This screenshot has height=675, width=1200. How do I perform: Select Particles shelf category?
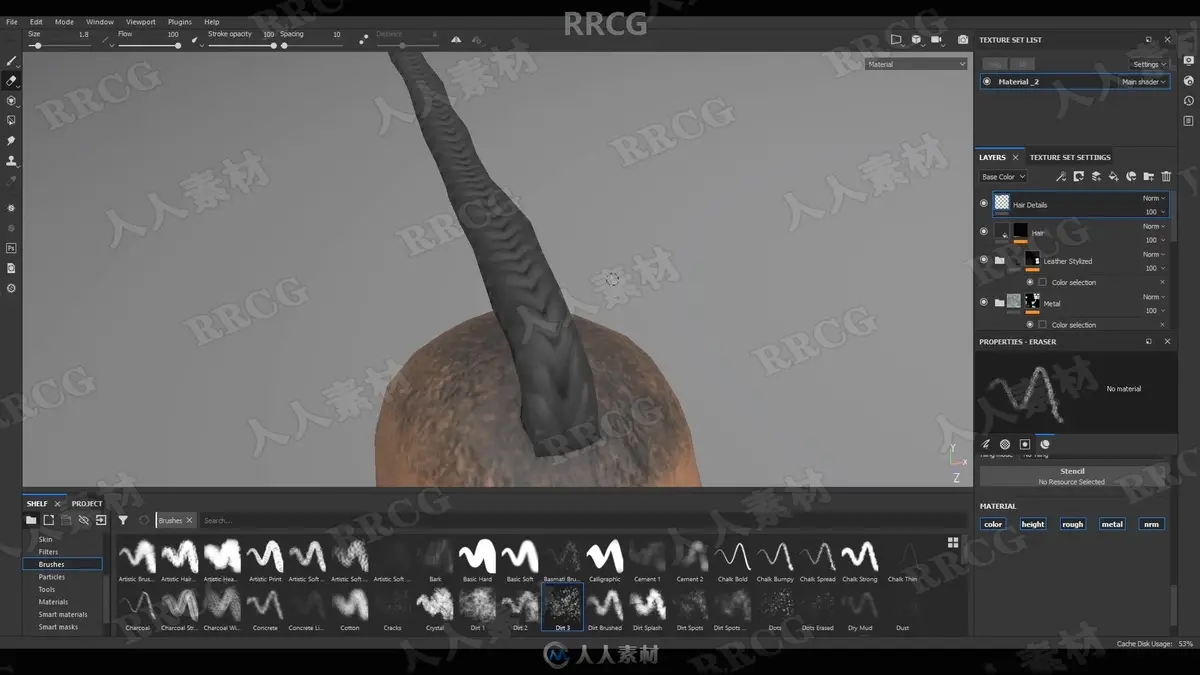point(52,577)
